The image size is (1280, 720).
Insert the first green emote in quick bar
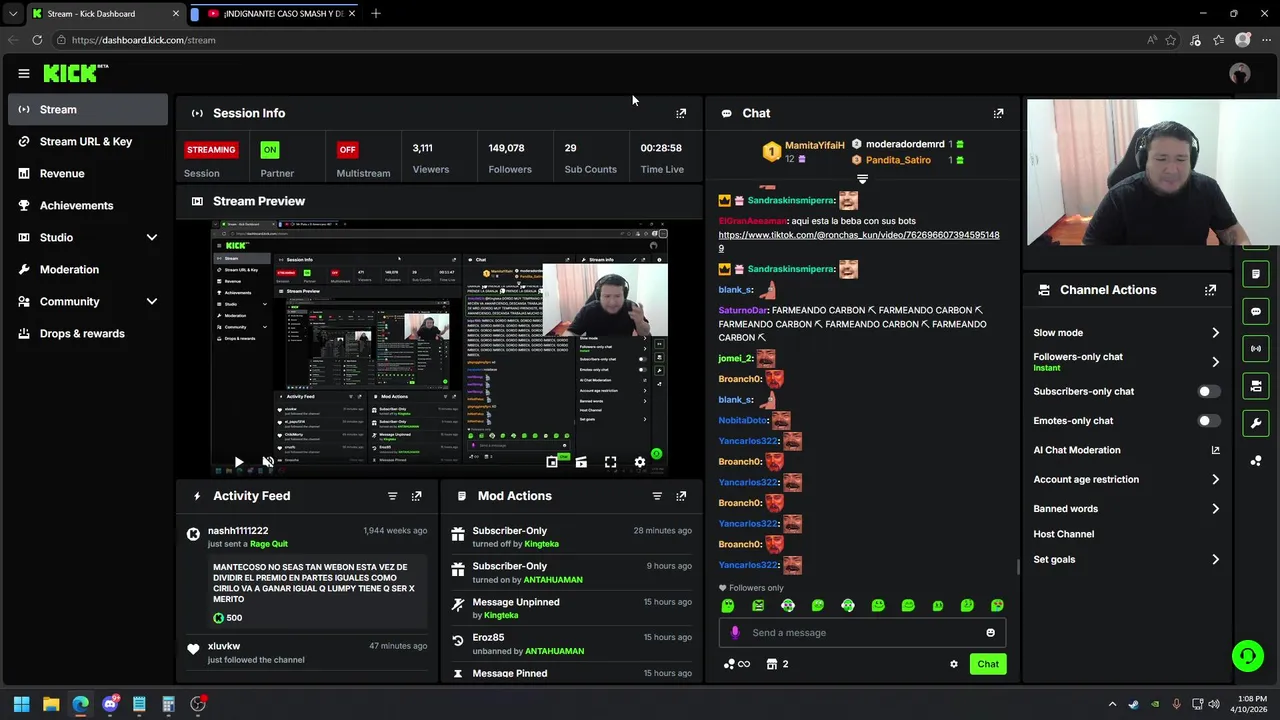[x=728, y=605]
